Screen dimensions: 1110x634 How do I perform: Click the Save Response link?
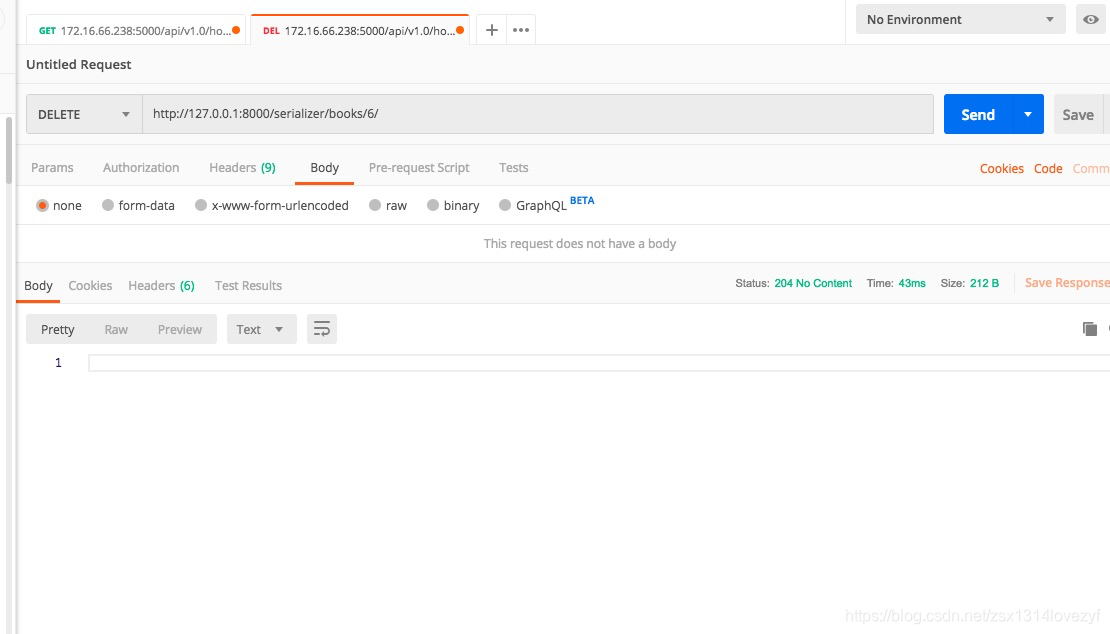pyautogui.click(x=1067, y=283)
